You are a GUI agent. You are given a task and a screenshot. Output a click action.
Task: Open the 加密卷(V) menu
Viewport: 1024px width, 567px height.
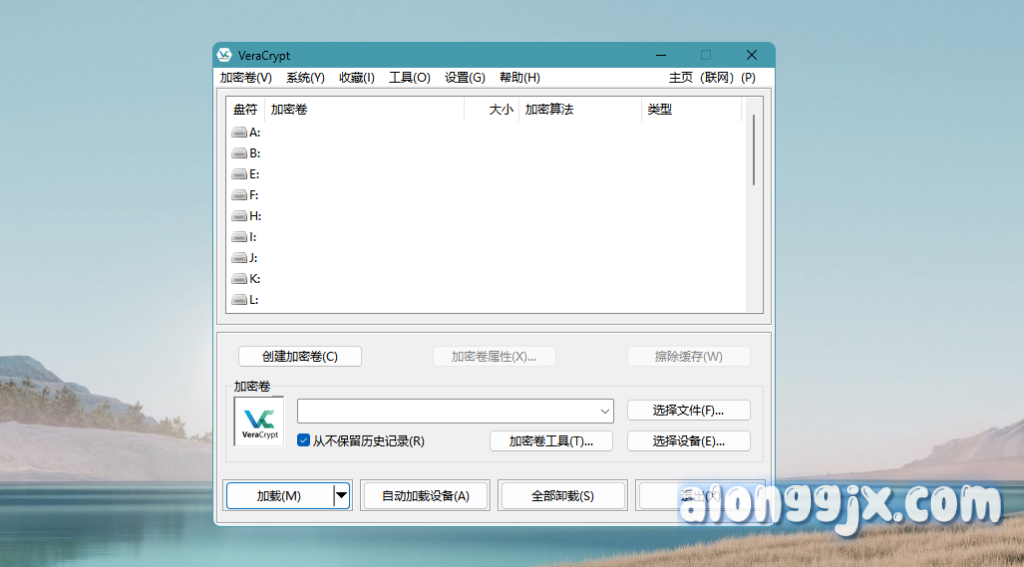point(245,77)
